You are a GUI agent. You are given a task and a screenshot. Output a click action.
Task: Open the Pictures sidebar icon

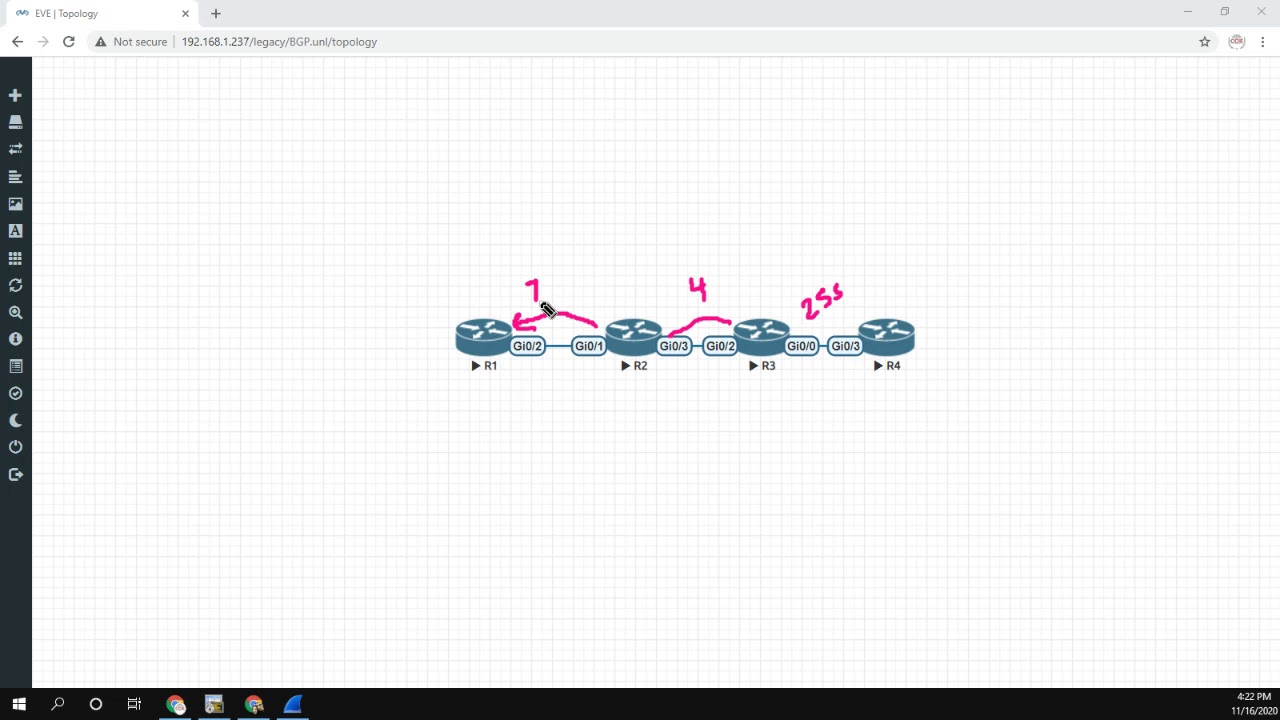pyautogui.click(x=15, y=204)
